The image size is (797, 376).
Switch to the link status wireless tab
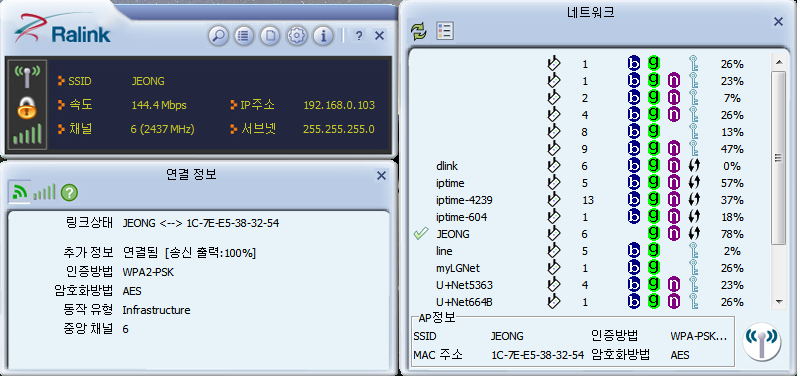19,192
